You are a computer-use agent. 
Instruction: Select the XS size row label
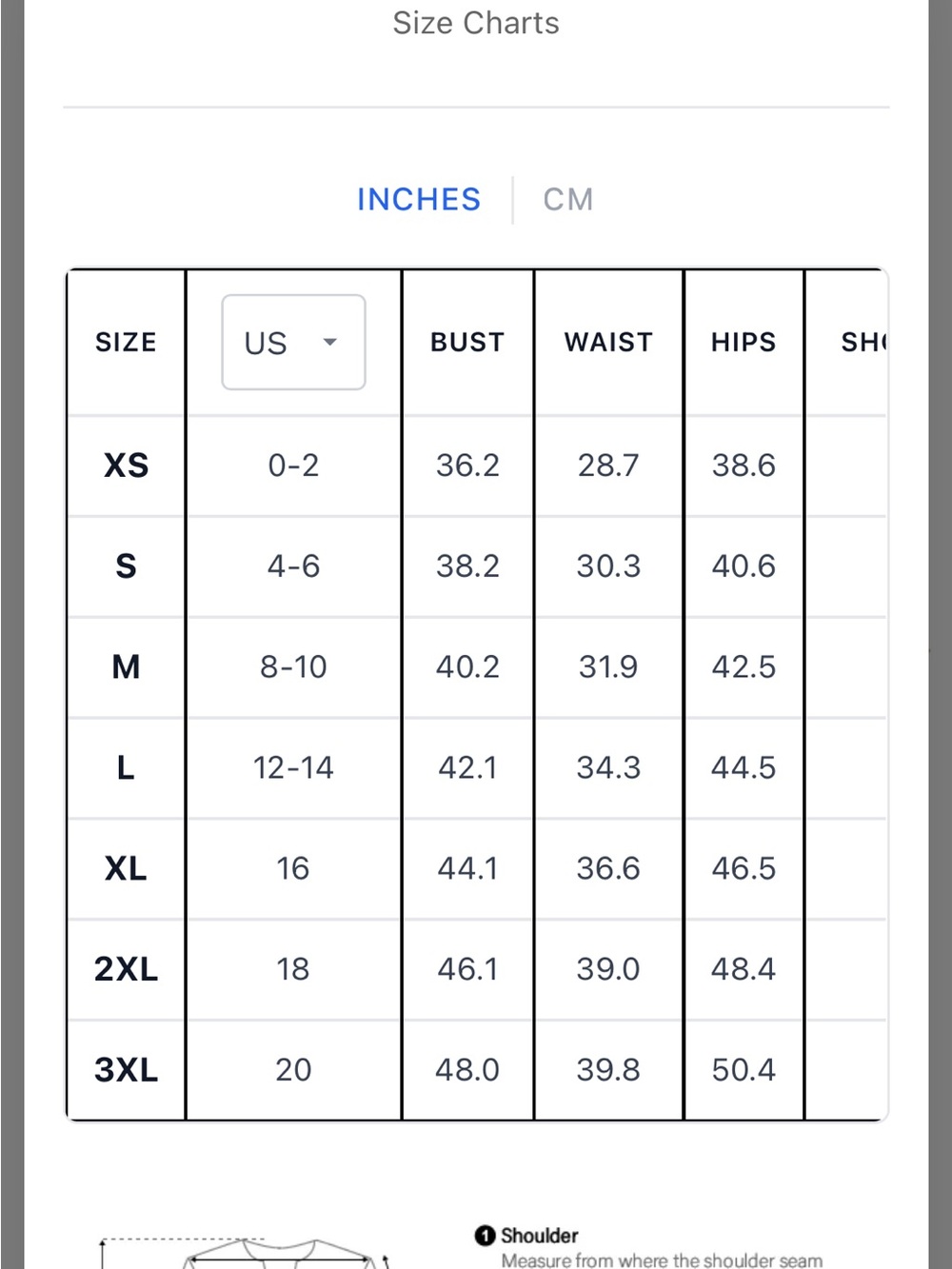pyautogui.click(x=127, y=466)
